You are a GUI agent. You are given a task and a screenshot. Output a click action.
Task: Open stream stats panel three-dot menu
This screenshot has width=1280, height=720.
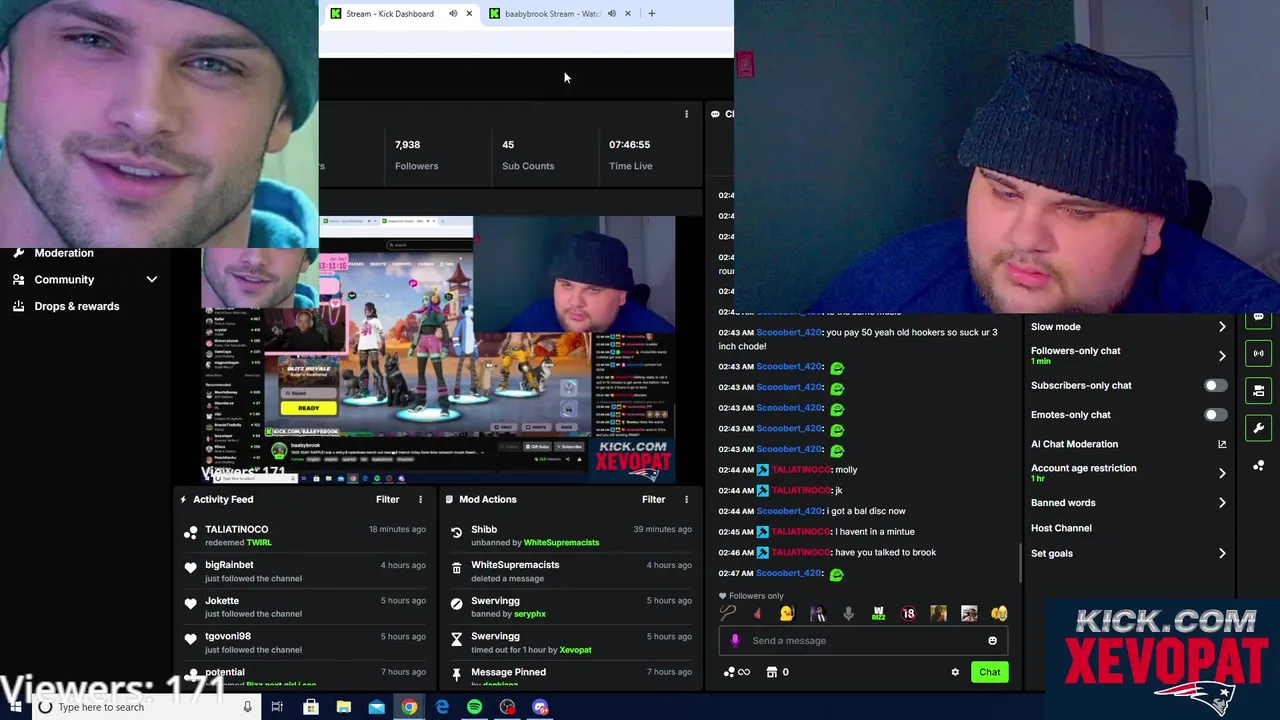coord(686,114)
